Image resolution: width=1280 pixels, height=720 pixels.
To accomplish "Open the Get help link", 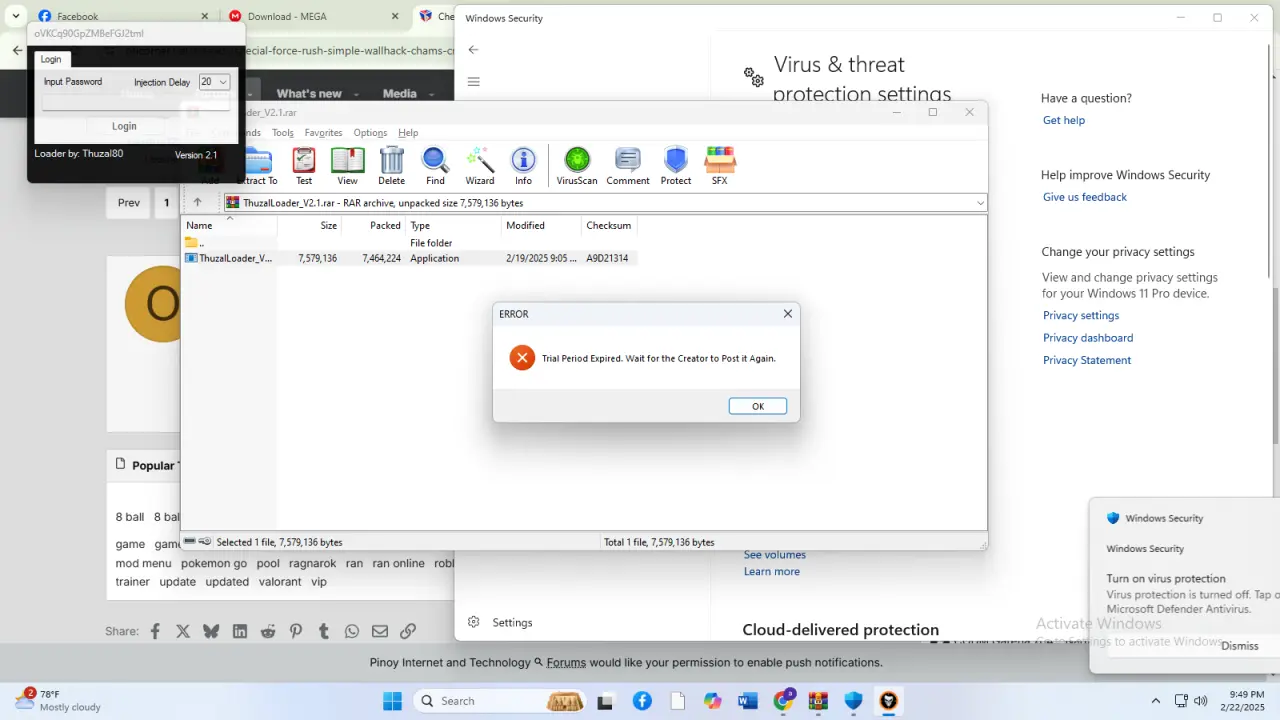I will 1064,120.
